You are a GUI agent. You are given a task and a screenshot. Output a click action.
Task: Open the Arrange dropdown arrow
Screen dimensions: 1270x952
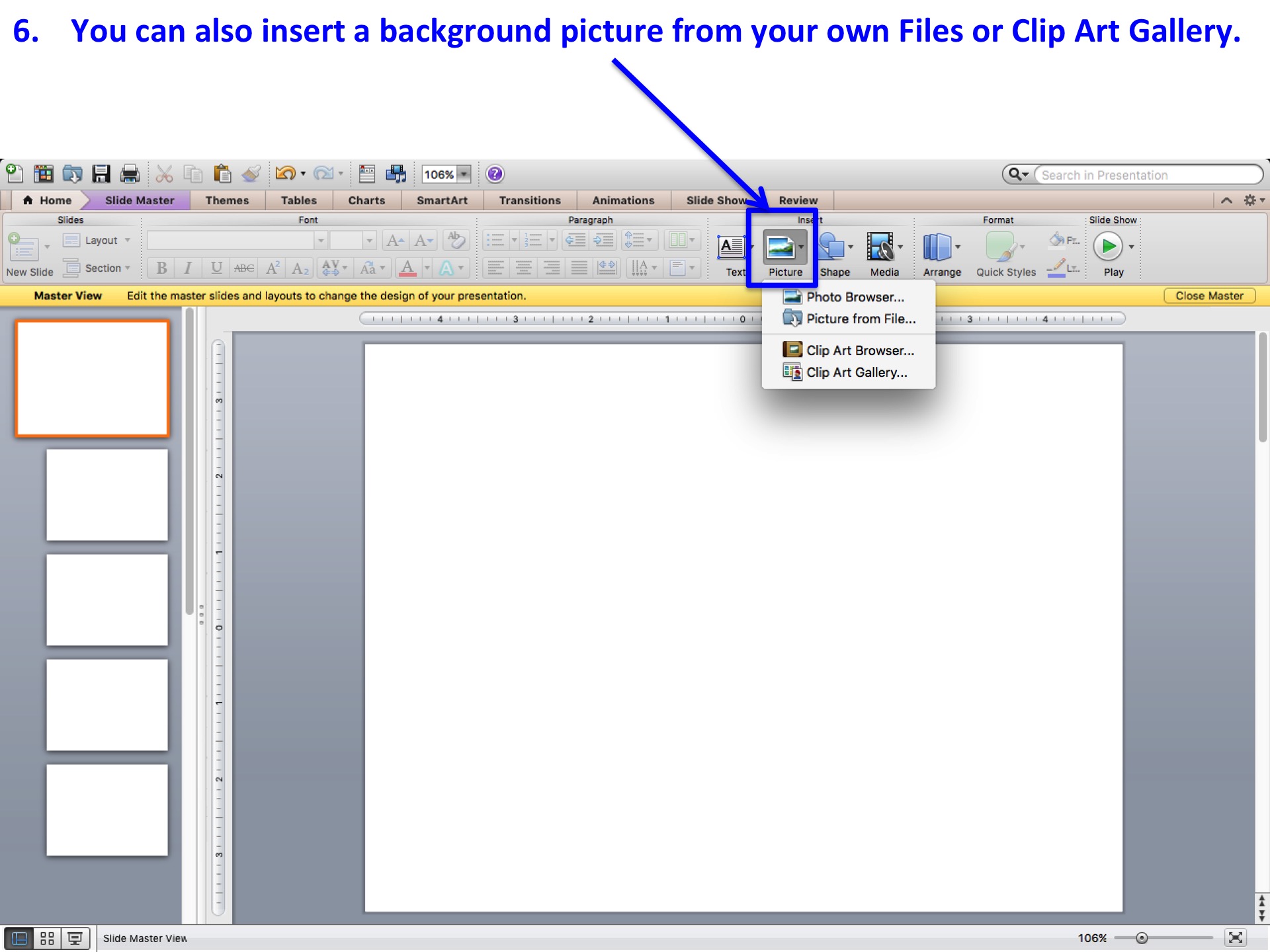click(958, 247)
